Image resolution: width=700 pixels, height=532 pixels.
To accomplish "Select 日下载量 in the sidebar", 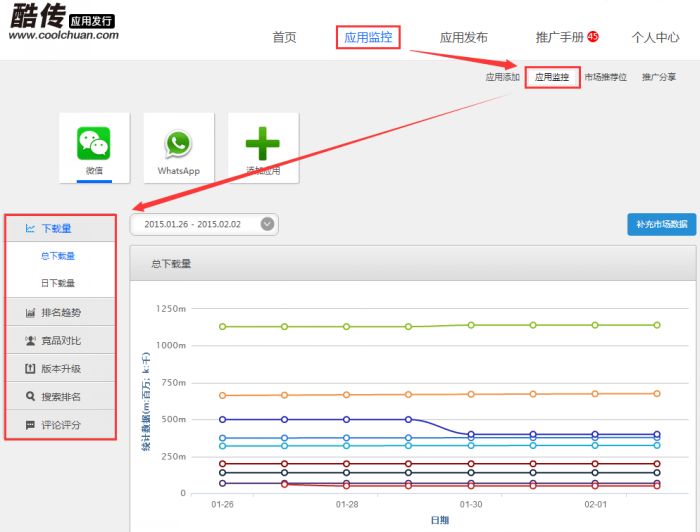I will pyautogui.click(x=58, y=283).
